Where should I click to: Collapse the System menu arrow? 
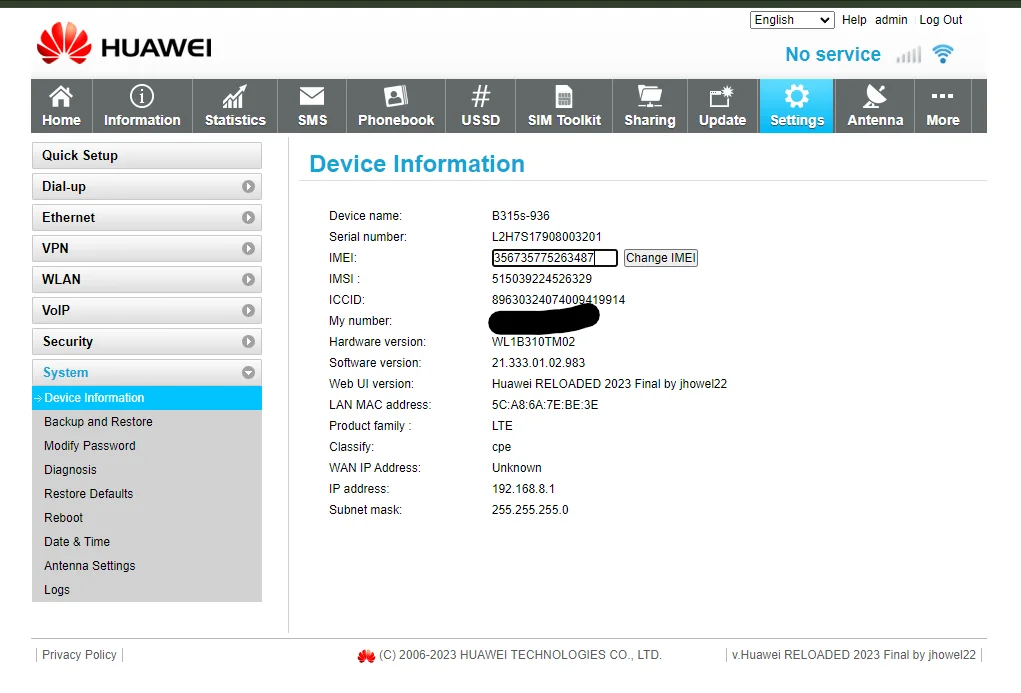[248, 373]
